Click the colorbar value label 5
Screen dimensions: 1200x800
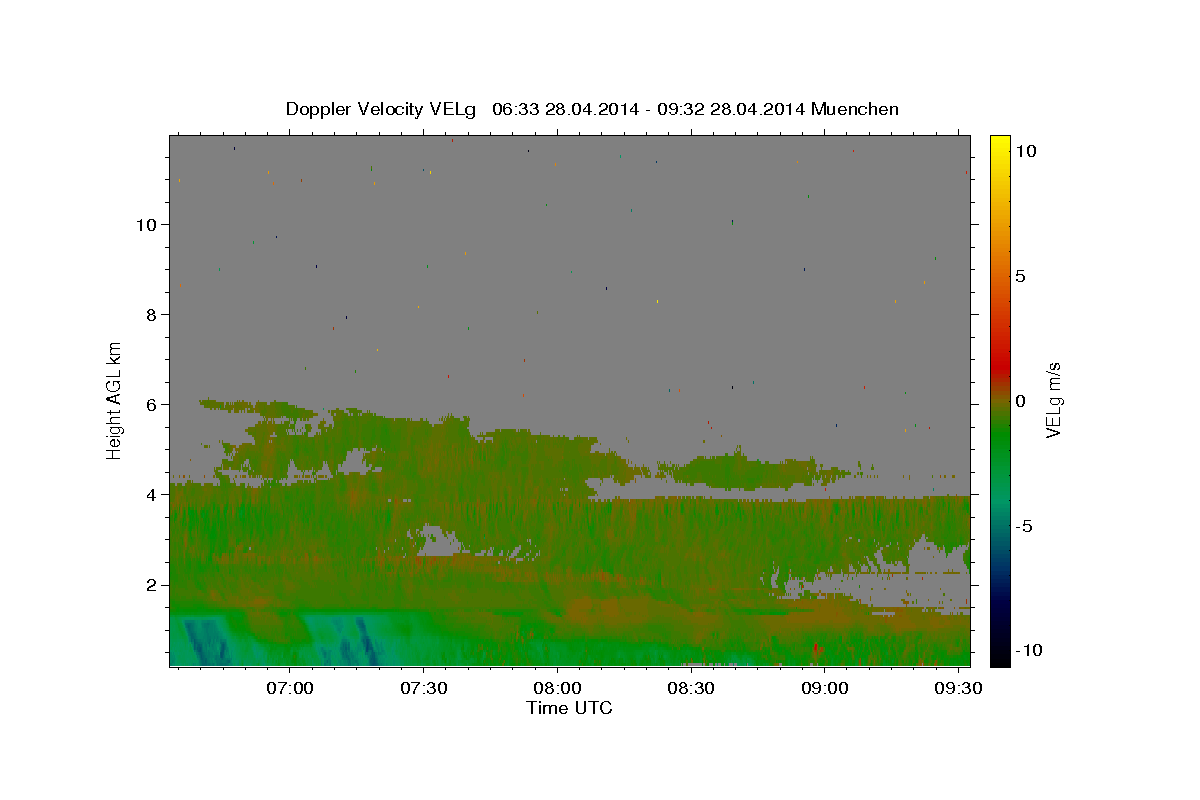[1021, 276]
